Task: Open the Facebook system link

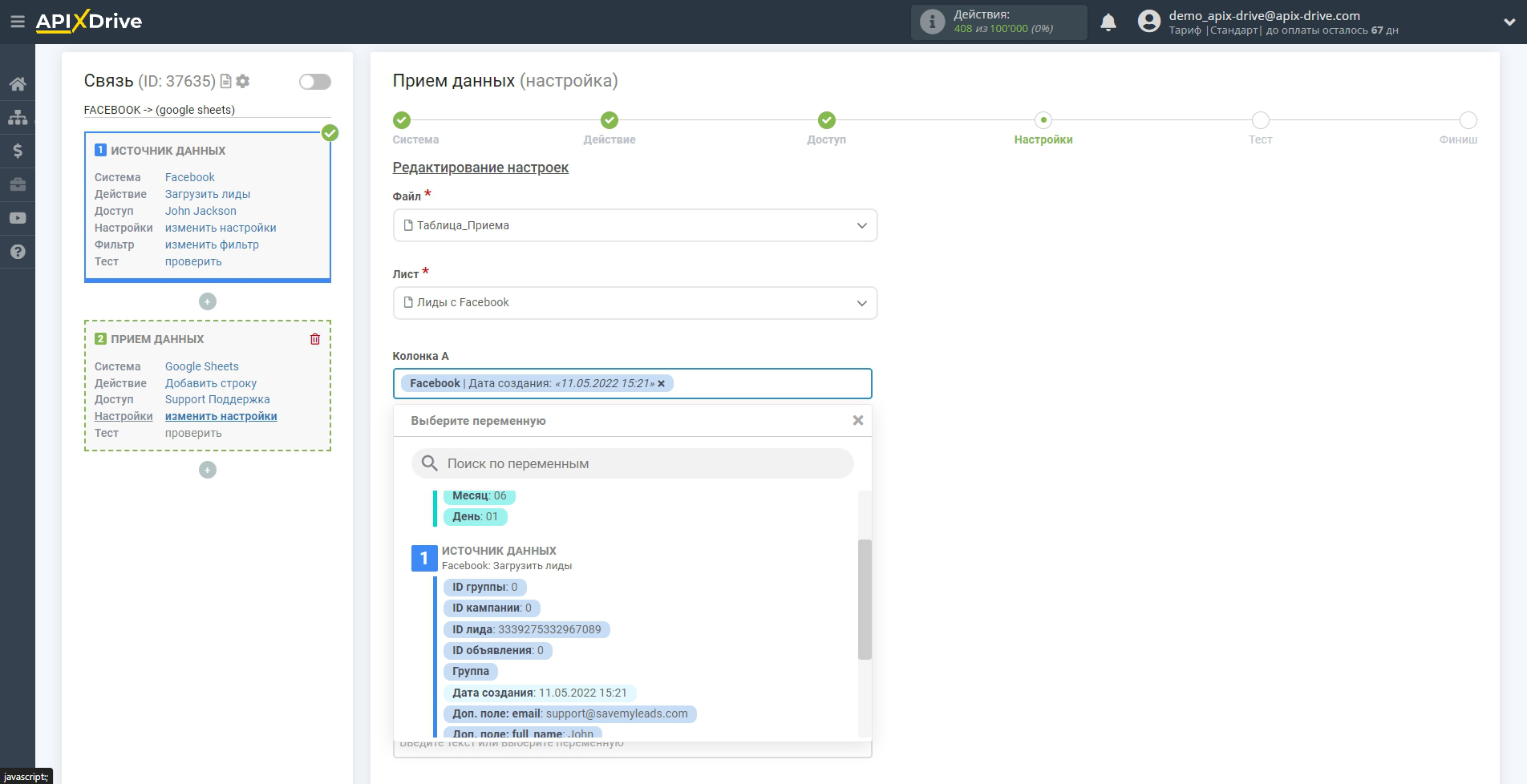Action: pos(190,177)
